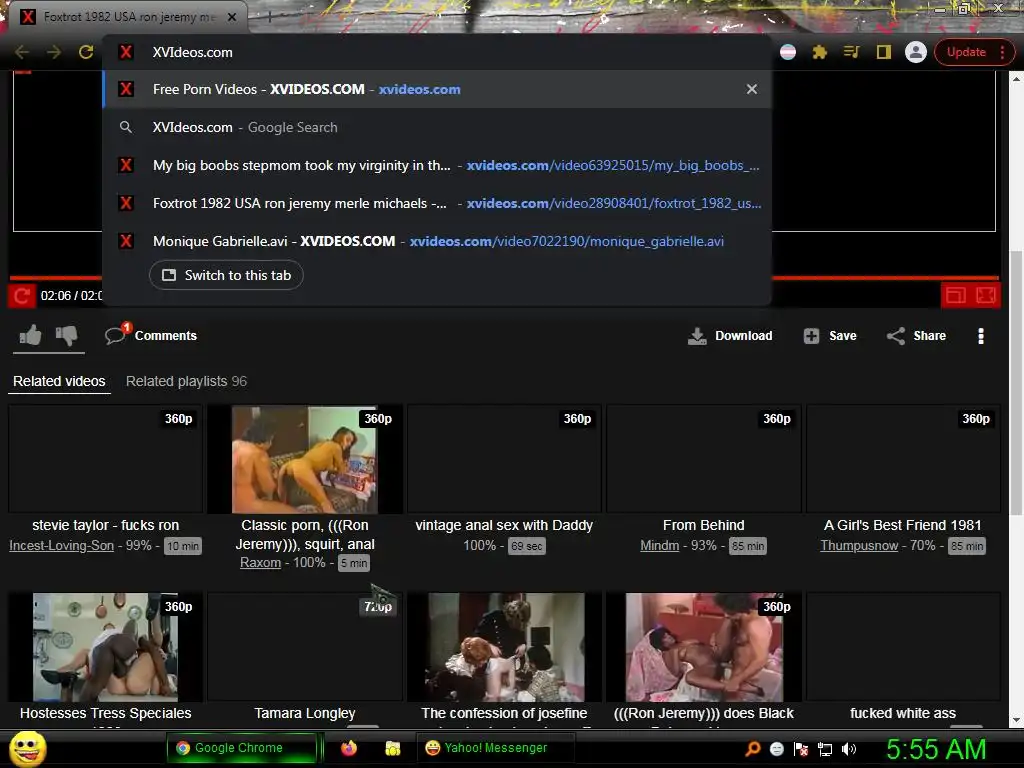
Task: Click the Download button
Action: 729,336
